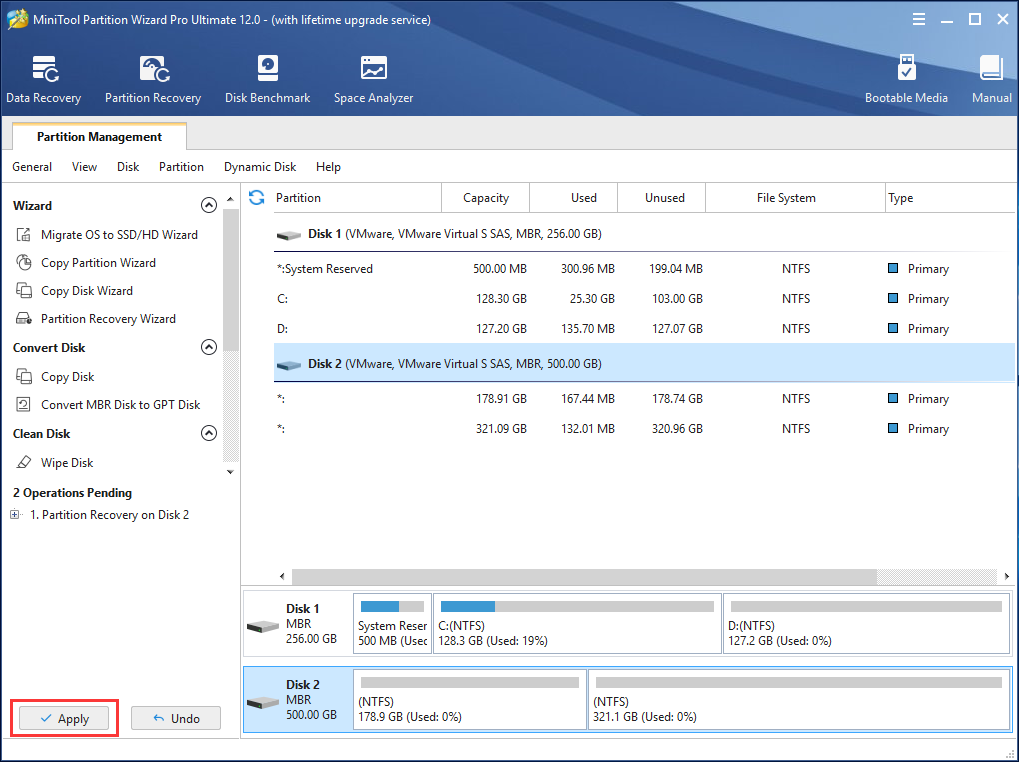Click the Apply button

pyautogui.click(x=64, y=718)
